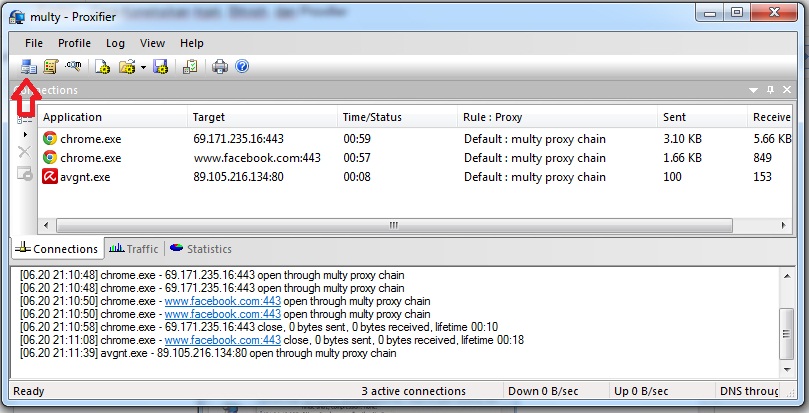Sort by the Received column header
This screenshot has width=809, height=413.
[770, 117]
